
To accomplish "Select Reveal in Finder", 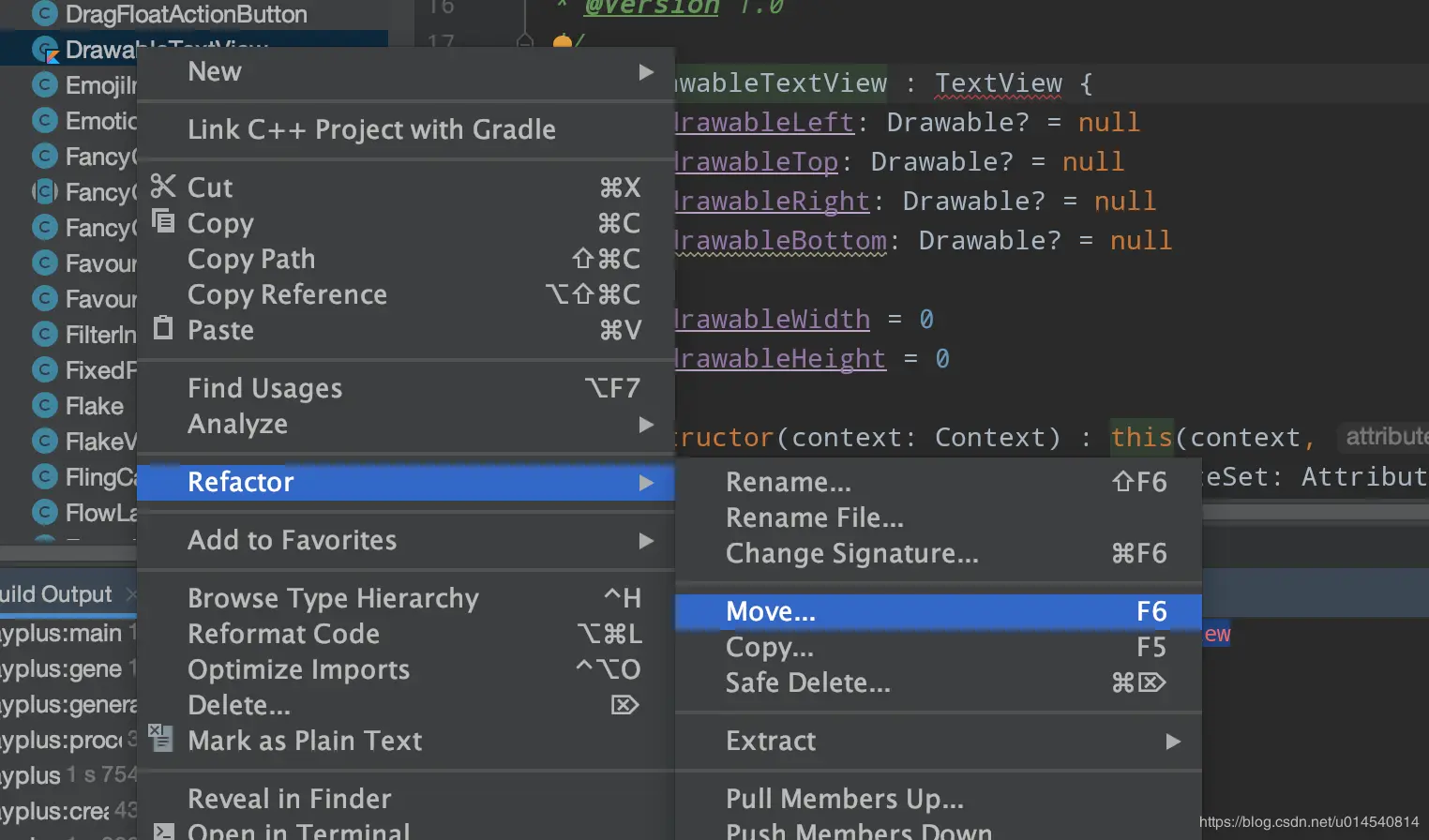I will pos(289,800).
